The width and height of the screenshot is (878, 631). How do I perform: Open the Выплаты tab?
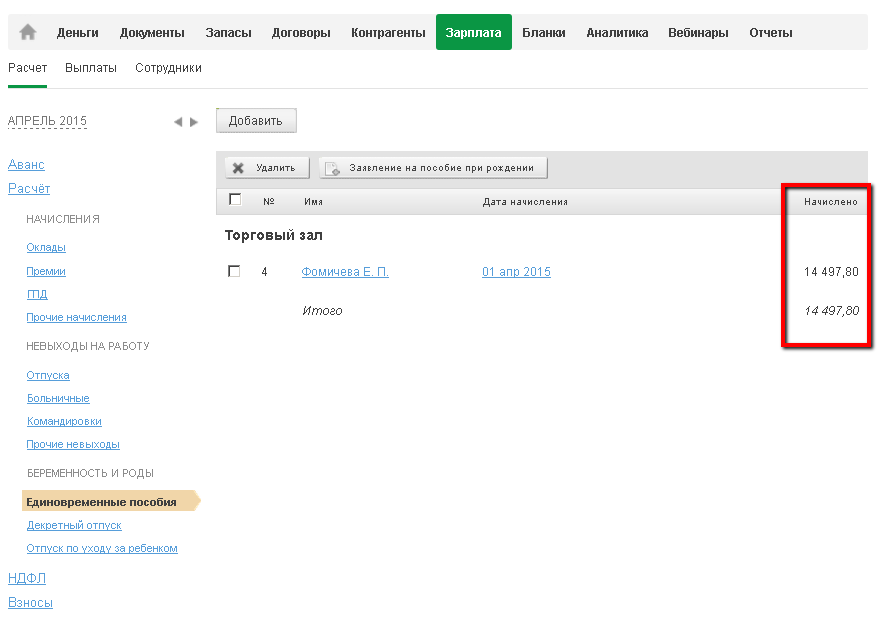tap(91, 68)
